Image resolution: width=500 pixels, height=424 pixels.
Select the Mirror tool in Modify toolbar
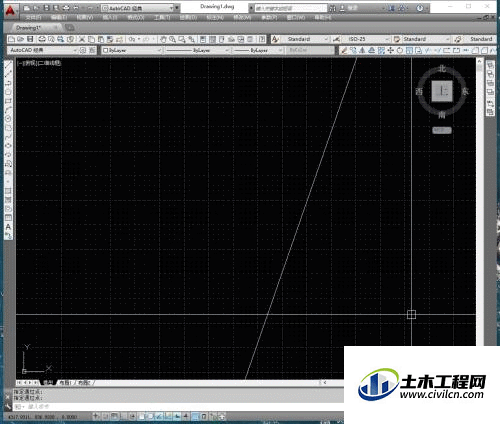coord(362,50)
